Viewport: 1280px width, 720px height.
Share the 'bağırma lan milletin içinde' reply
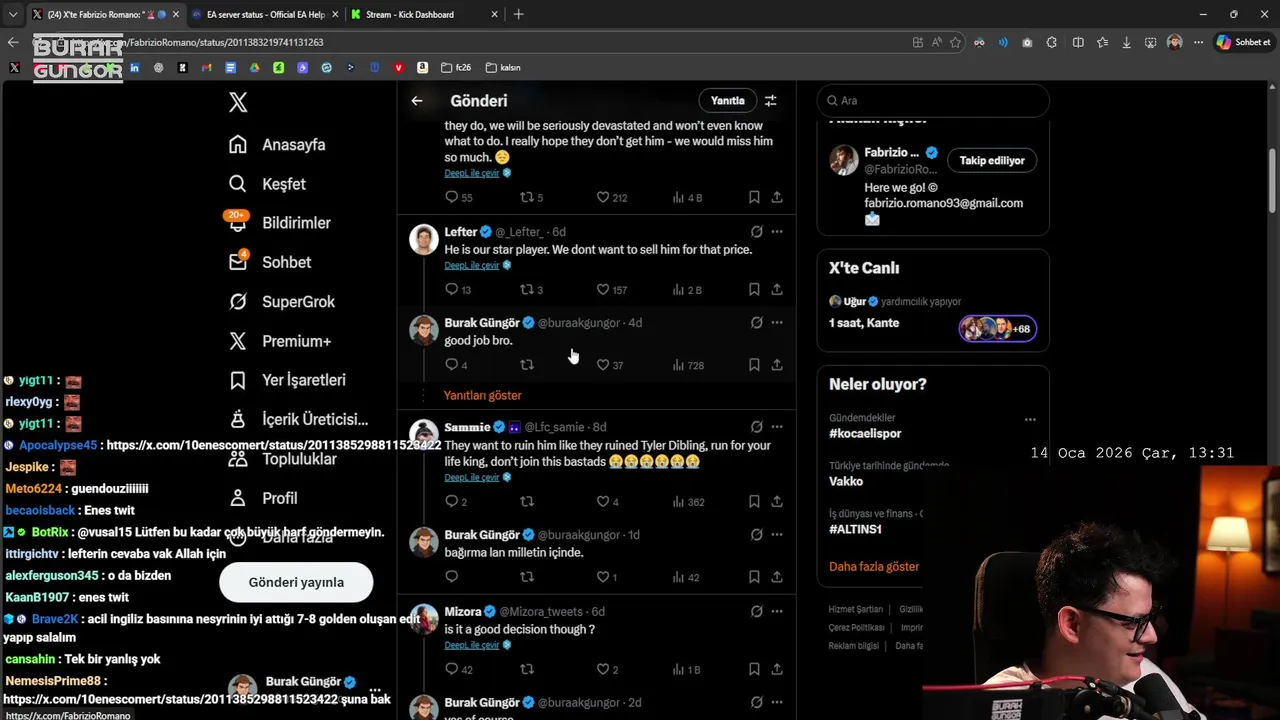click(777, 577)
